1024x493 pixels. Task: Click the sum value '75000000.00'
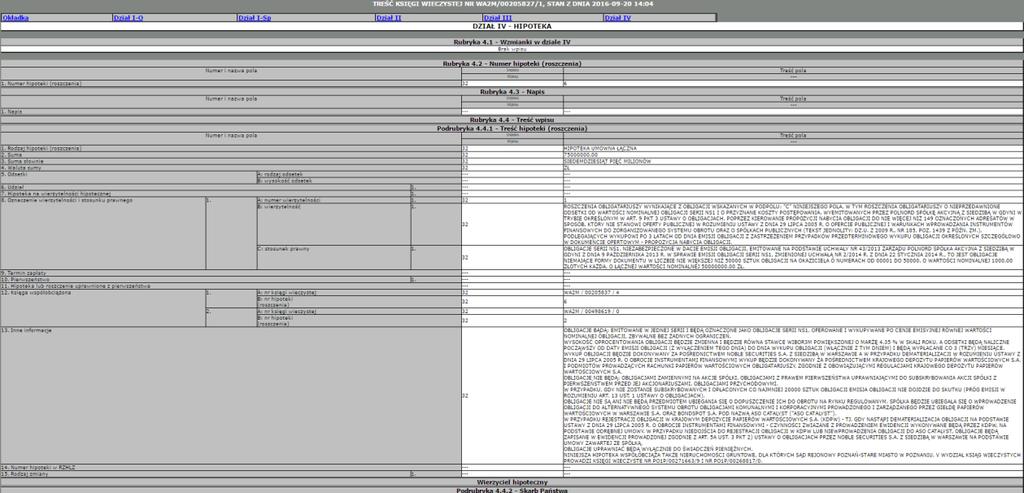(581, 154)
